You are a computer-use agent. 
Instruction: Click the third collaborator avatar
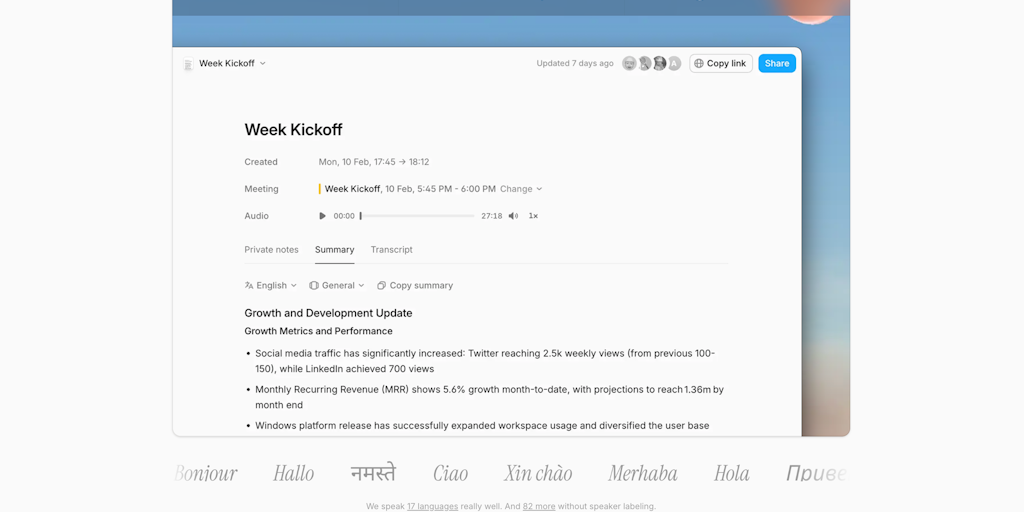point(659,63)
